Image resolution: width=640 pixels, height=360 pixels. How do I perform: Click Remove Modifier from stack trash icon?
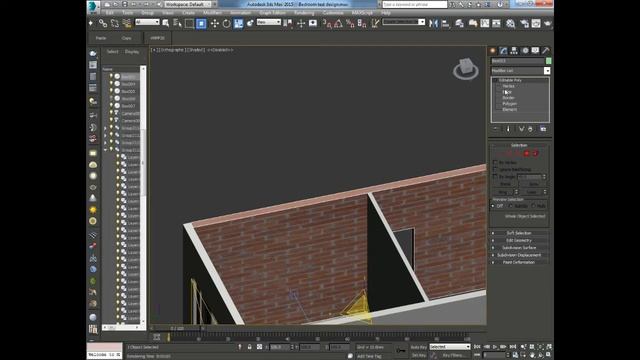pyautogui.click(x=530, y=129)
